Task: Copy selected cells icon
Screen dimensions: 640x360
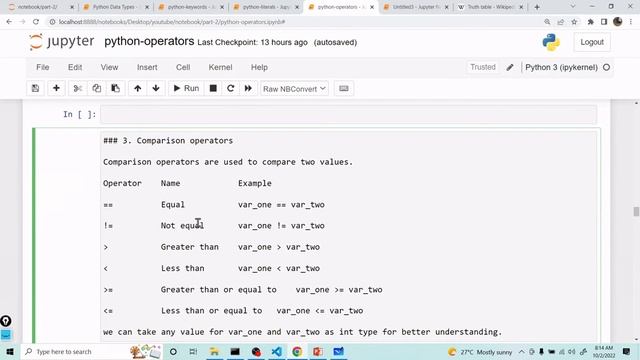Action: tap(97, 89)
